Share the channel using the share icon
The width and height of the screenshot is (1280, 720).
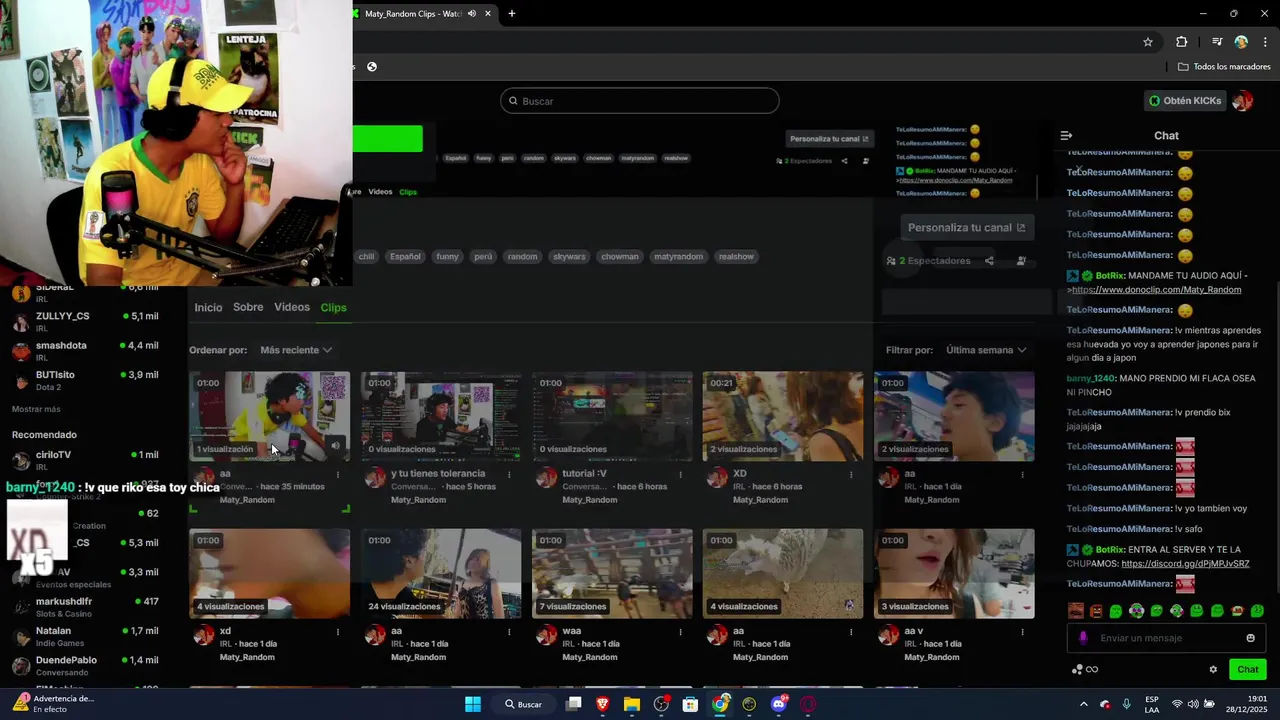(x=989, y=261)
